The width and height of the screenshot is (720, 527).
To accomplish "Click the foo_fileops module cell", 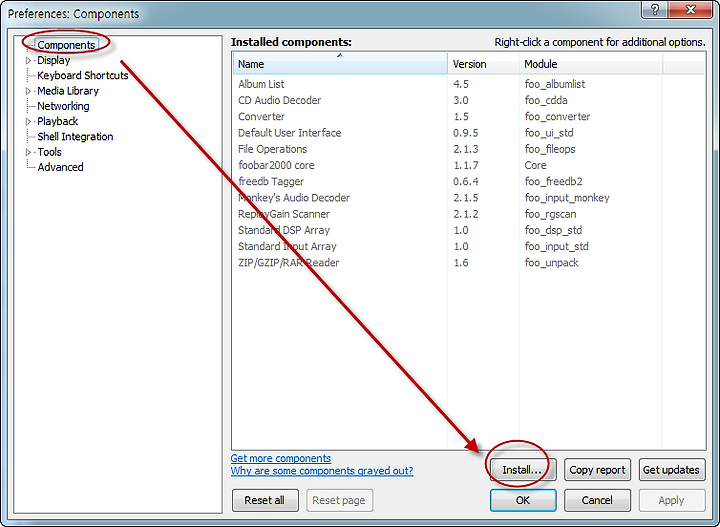I will (550, 149).
